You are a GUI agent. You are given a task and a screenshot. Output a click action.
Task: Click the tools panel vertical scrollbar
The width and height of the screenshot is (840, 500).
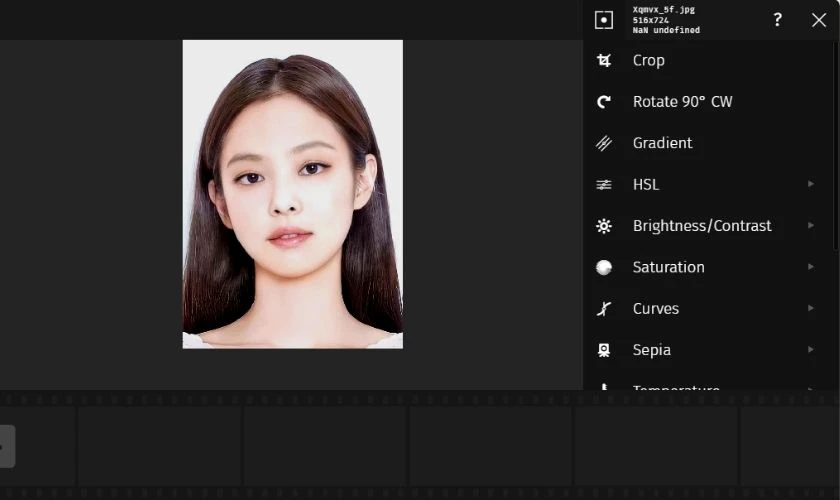836,145
